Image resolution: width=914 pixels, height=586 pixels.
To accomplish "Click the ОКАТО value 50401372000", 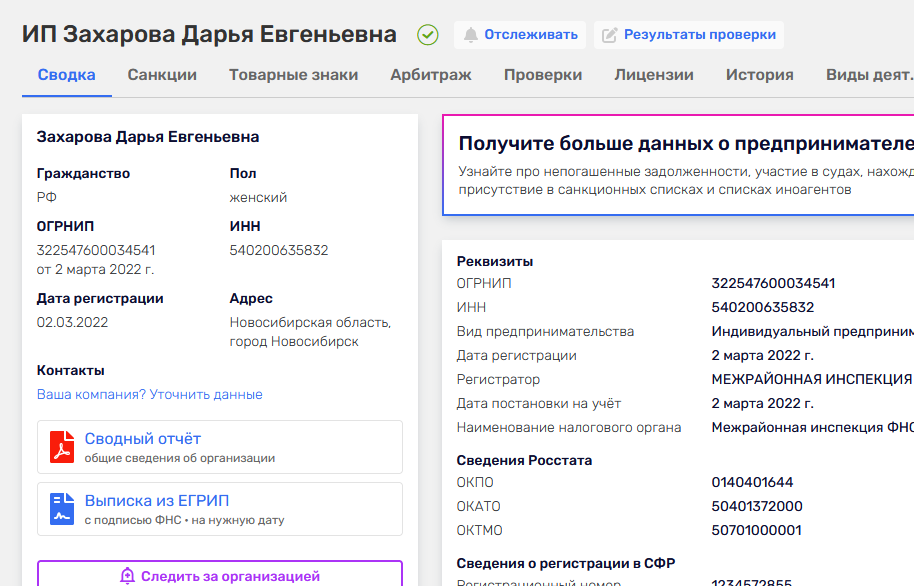I will tap(757, 506).
